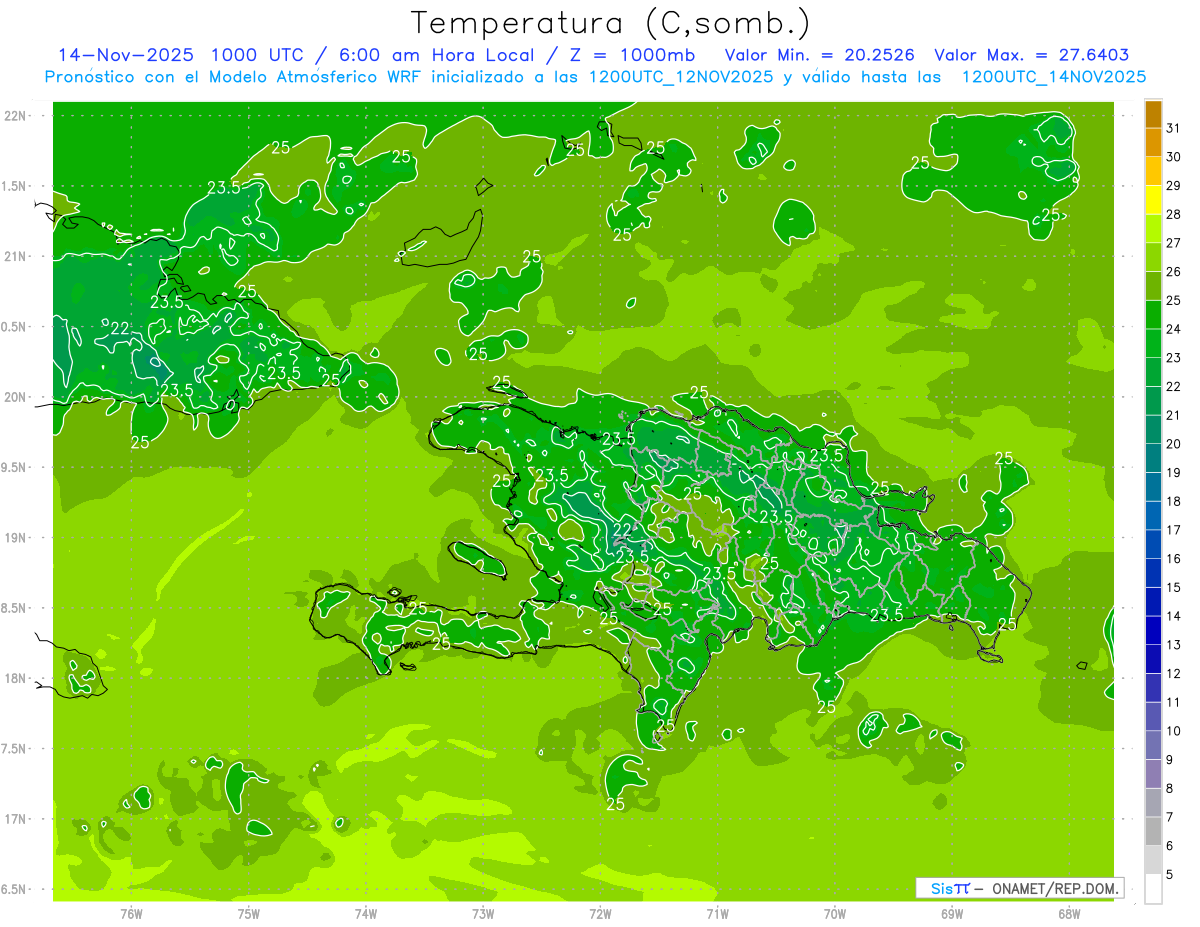Pick the purple legend swatch between 9 and 10
The width and height of the screenshot is (1200, 927).
point(1153,745)
